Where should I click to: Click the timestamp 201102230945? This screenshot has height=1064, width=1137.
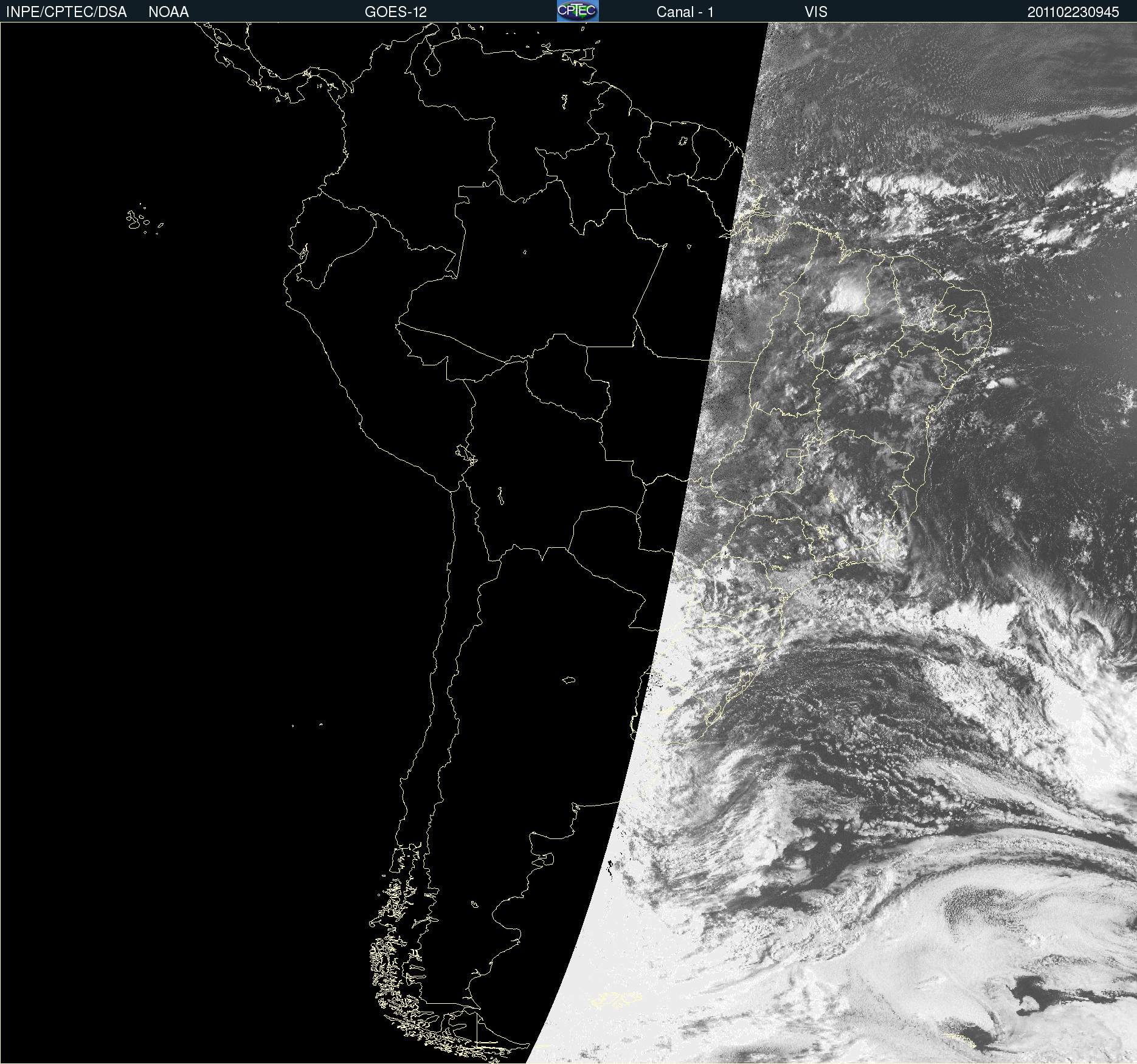click(1073, 12)
